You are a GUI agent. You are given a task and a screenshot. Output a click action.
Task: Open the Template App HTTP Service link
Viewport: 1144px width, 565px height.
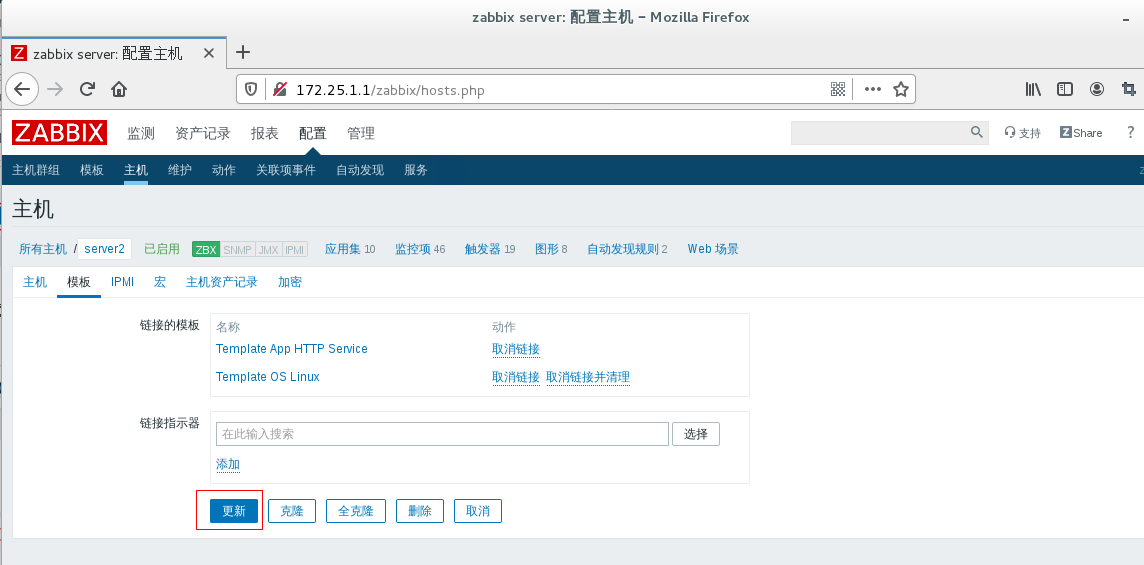pyautogui.click(x=292, y=349)
